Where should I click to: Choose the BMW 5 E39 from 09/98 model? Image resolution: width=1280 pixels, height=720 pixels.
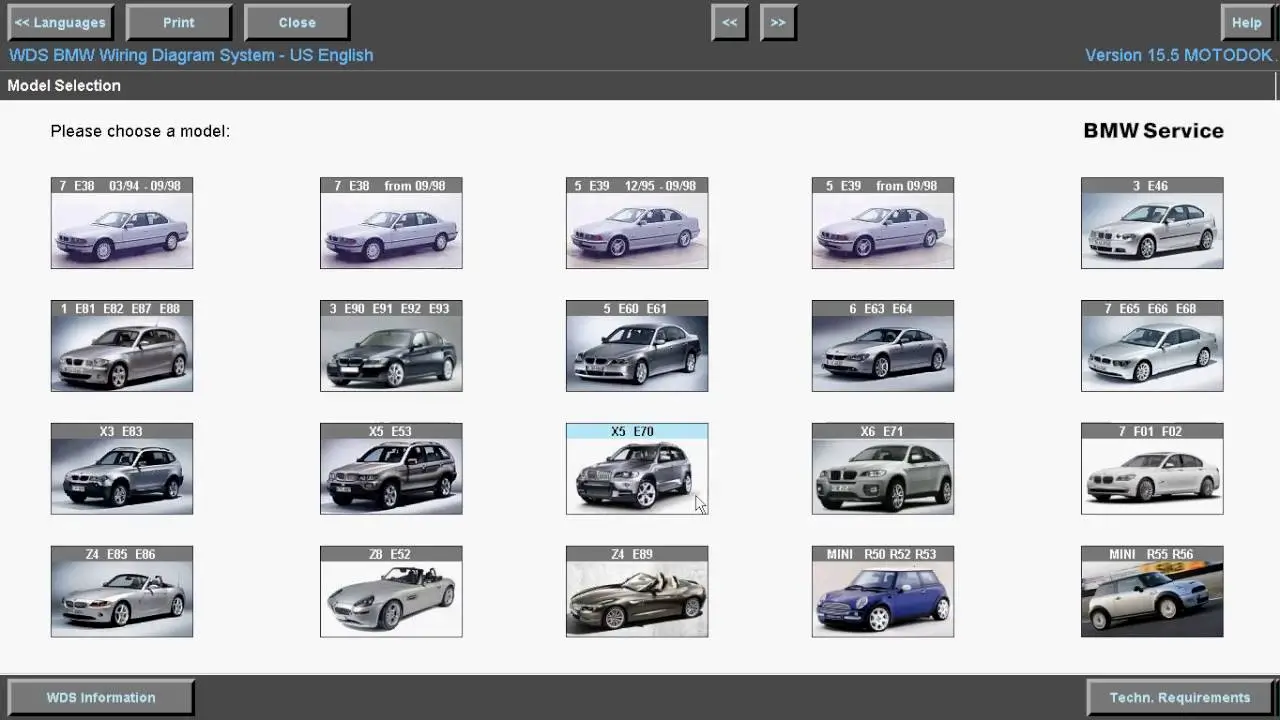(882, 222)
